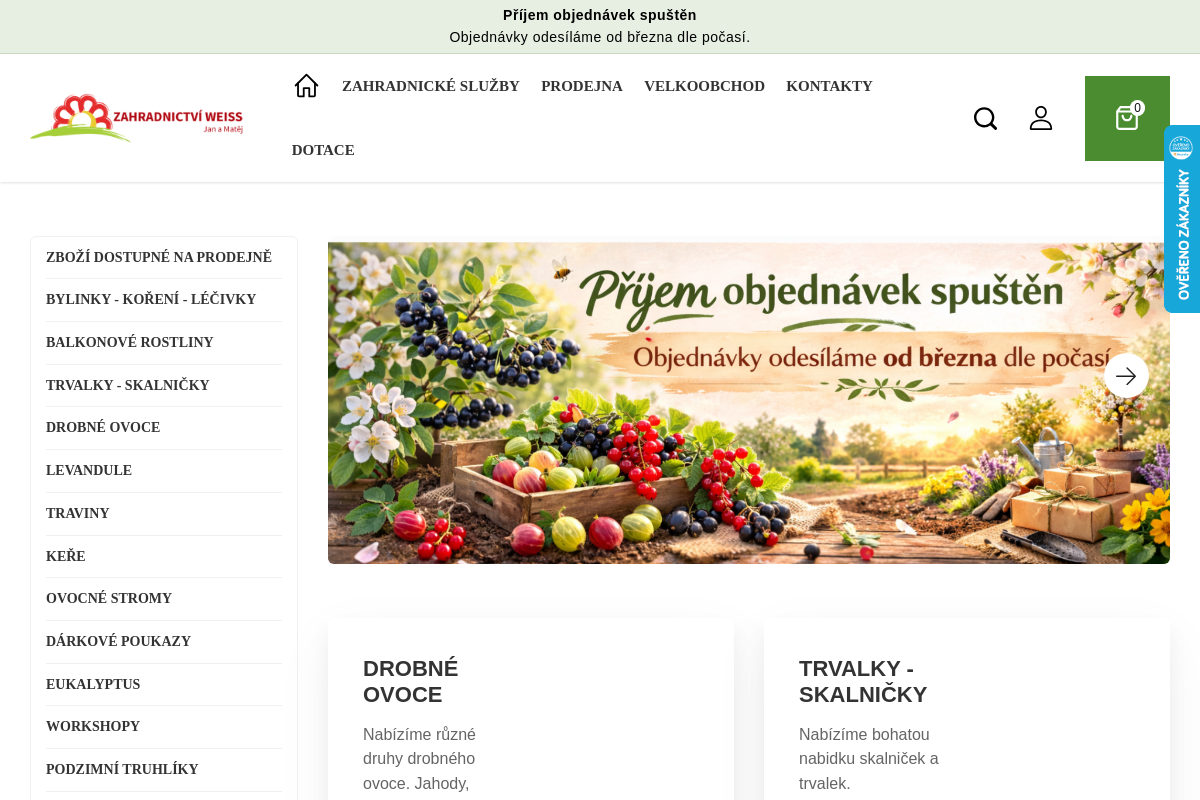
Task: Open the Prodejna menu item
Action: [582, 86]
